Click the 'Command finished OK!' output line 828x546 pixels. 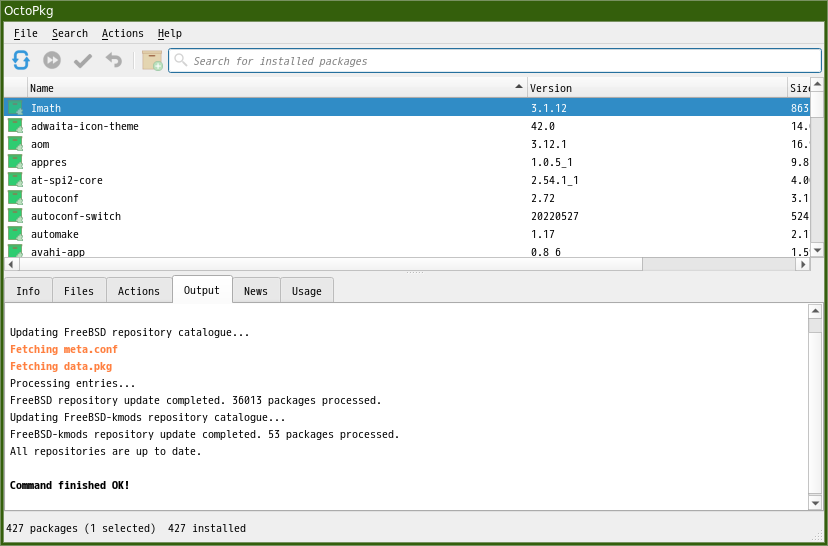coord(70,485)
